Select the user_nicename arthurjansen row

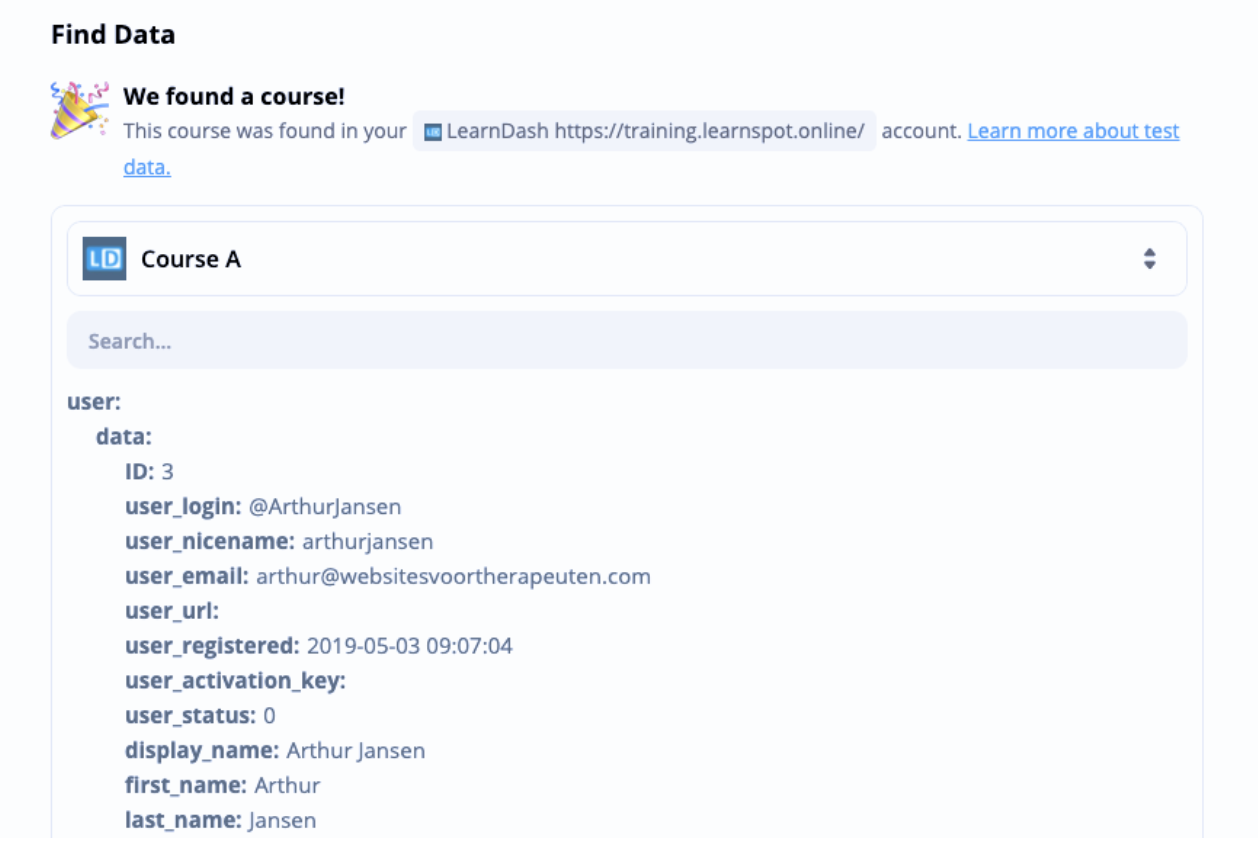(x=279, y=541)
